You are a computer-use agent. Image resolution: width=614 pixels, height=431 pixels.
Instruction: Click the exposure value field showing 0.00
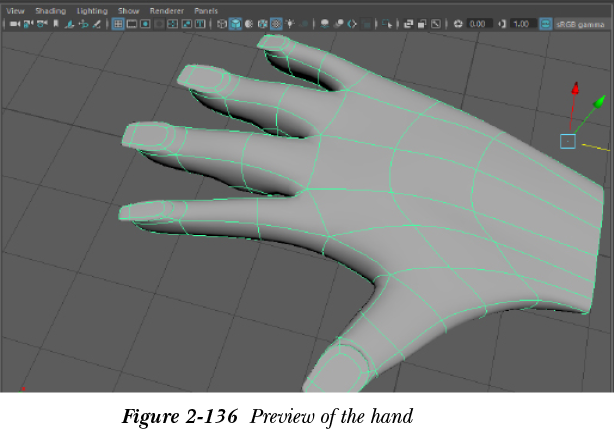click(x=477, y=23)
